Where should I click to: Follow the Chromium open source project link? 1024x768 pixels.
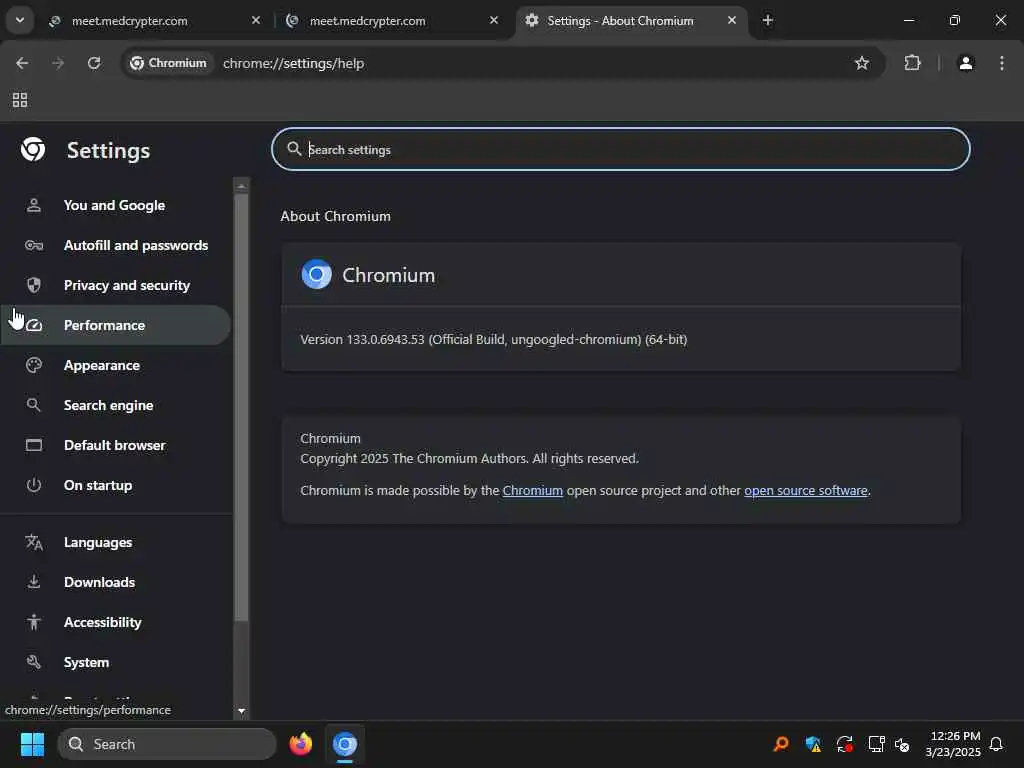click(x=532, y=490)
